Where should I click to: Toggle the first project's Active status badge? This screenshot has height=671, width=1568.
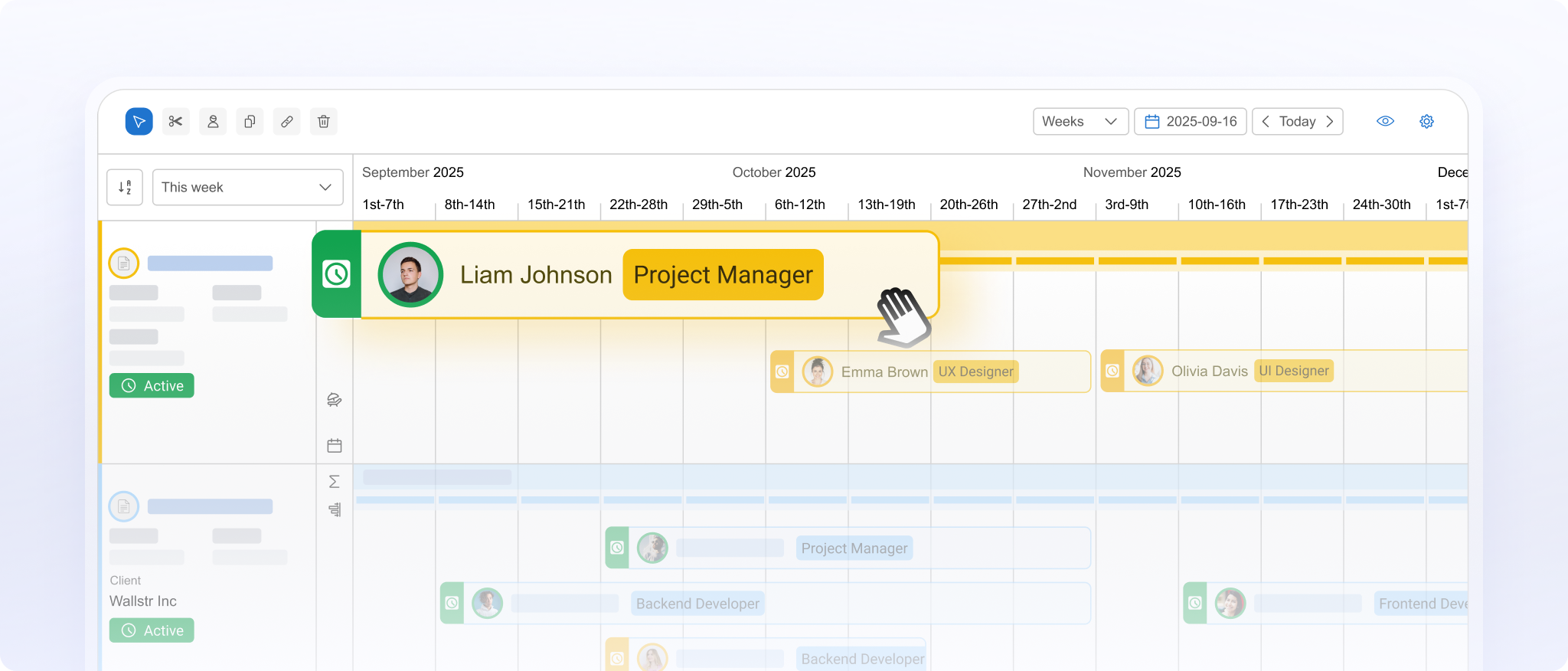tap(152, 386)
